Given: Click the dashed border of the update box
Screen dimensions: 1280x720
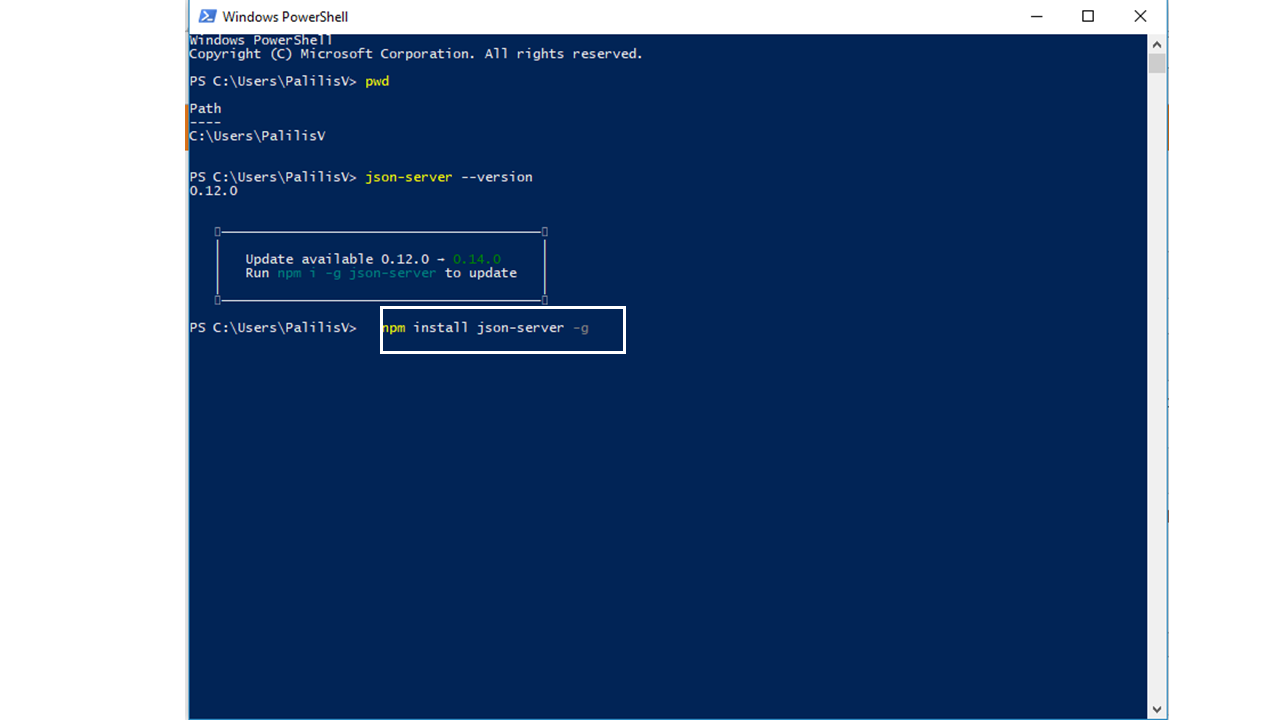Looking at the screenshot, I should coord(380,231).
